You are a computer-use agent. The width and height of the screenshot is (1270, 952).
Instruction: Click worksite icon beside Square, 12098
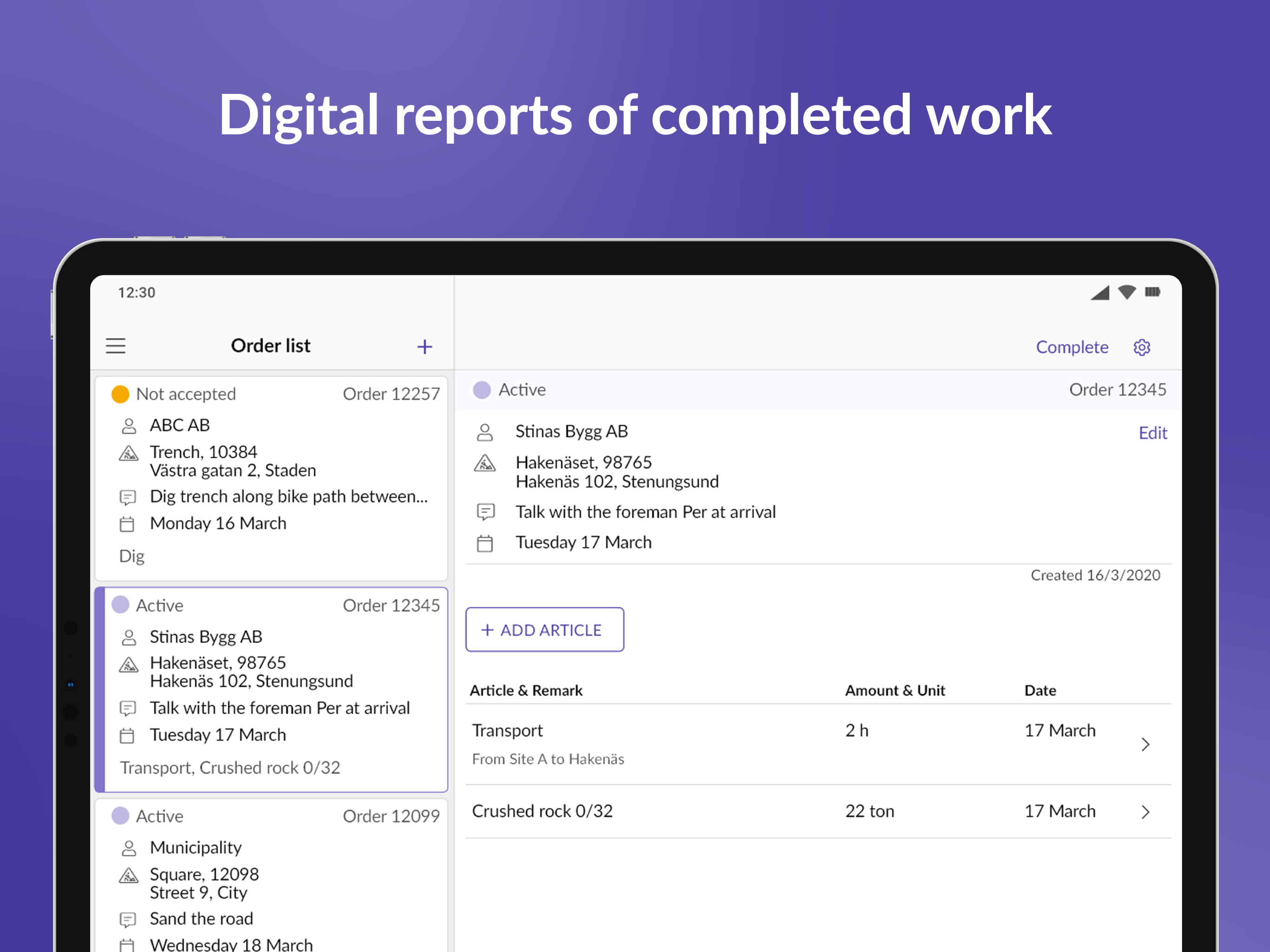pos(129,875)
